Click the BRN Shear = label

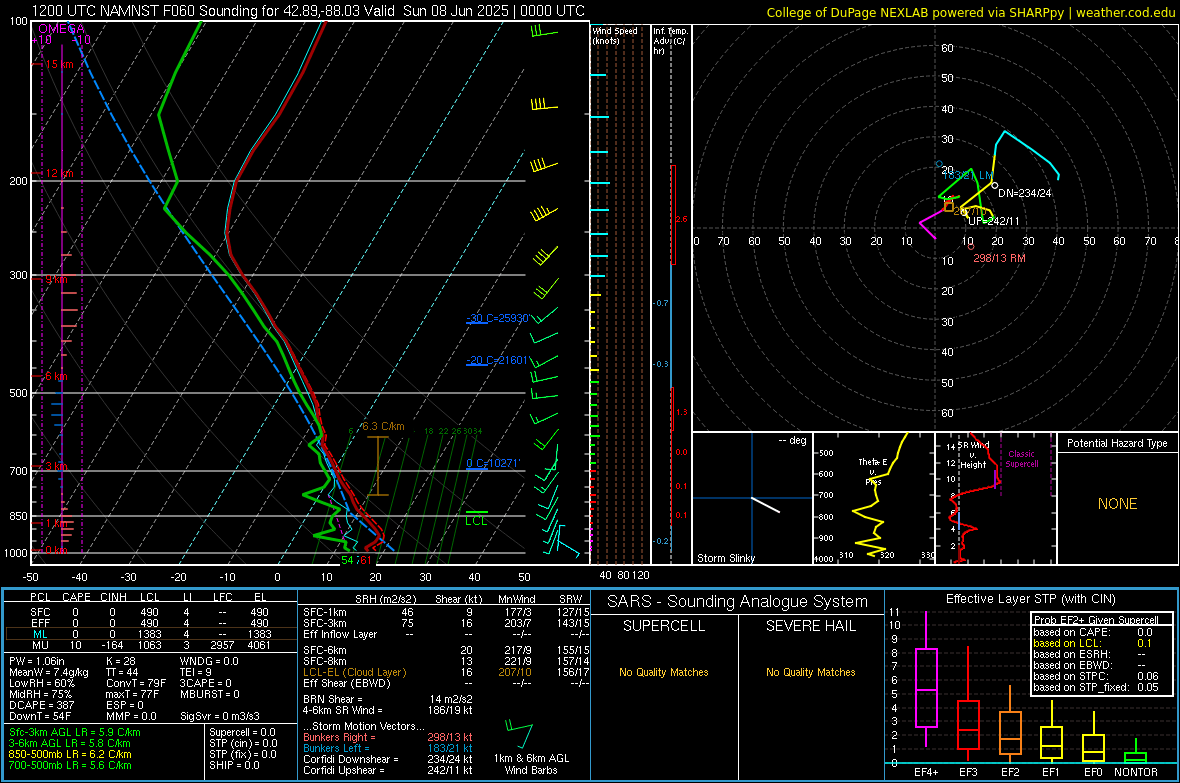coord(333,699)
